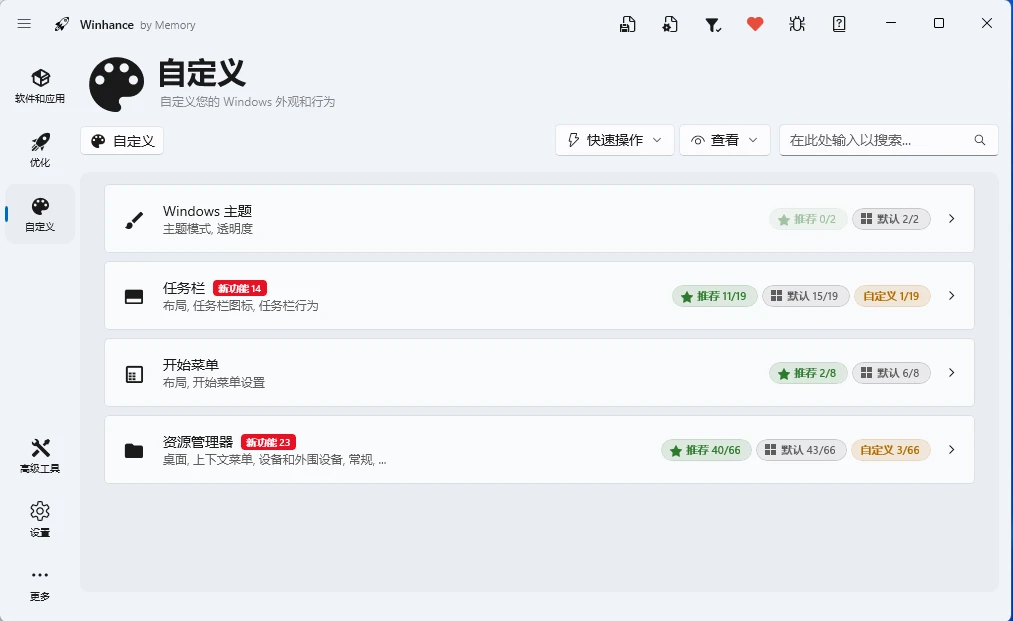The width and height of the screenshot is (1013, 621).
Task: Open the 优化 section in sidebar
Action: click(40, 150)
